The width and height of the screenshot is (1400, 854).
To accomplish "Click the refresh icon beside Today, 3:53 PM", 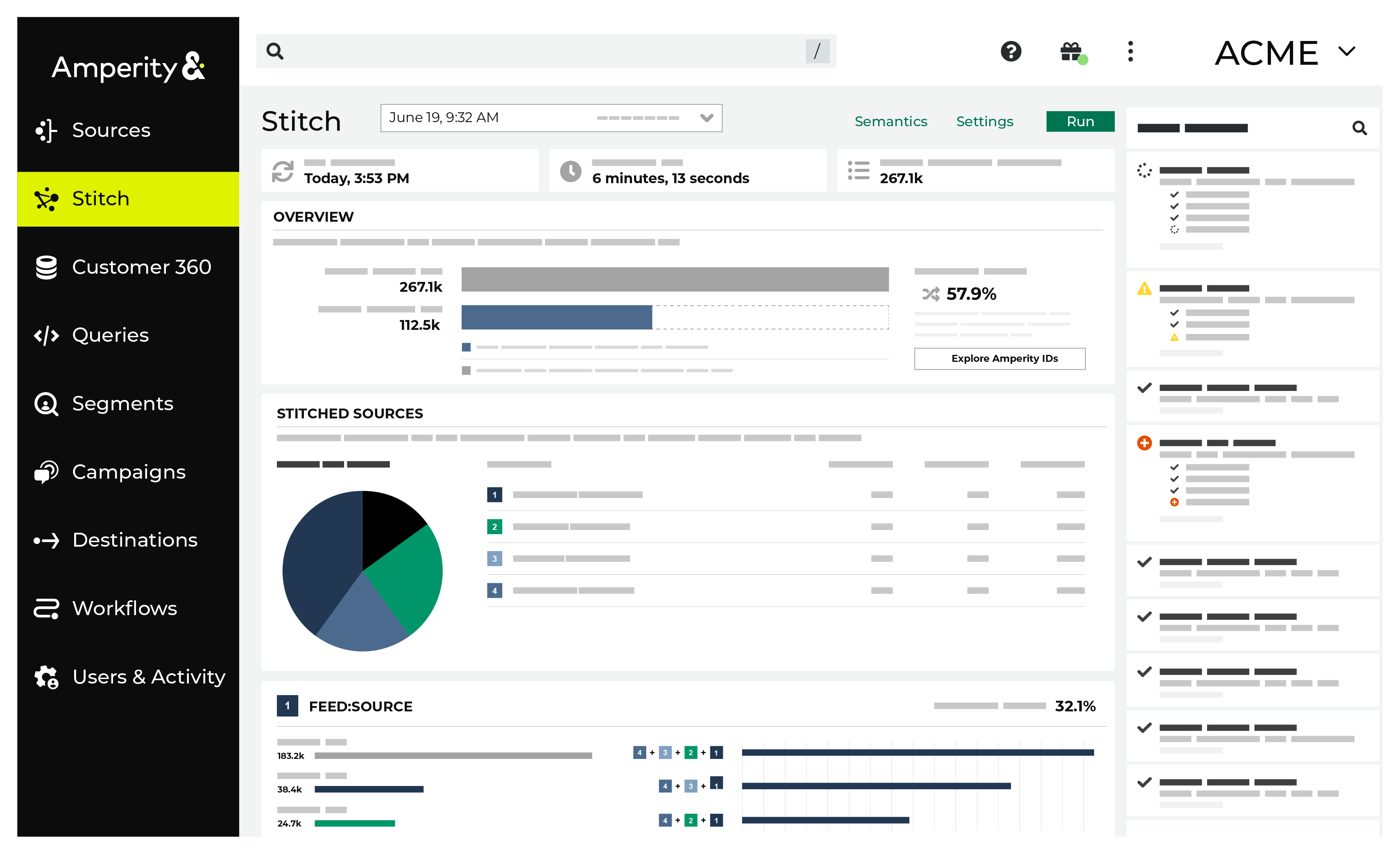I will click(x=282, y=171).
